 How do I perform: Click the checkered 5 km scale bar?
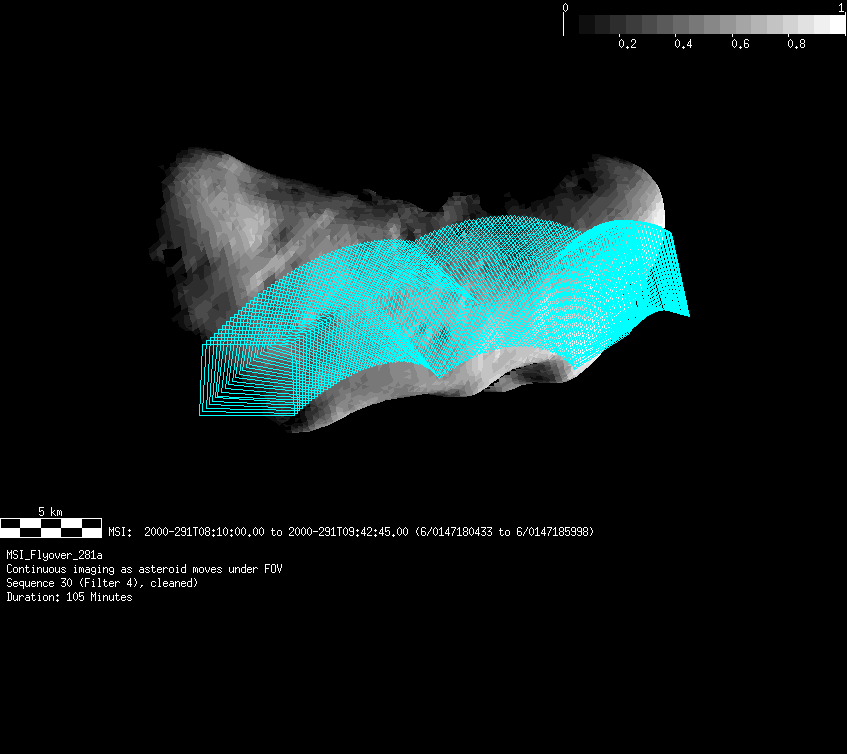[x=51, y=528]
